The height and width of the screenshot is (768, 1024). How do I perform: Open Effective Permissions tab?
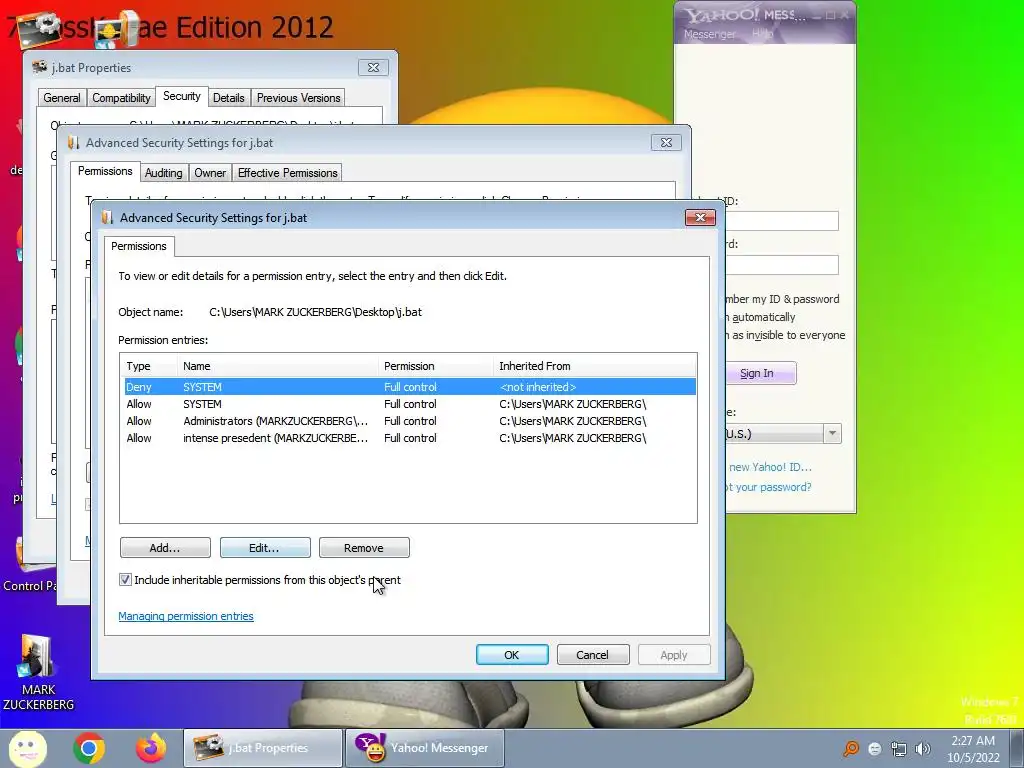tap(287, 173)
